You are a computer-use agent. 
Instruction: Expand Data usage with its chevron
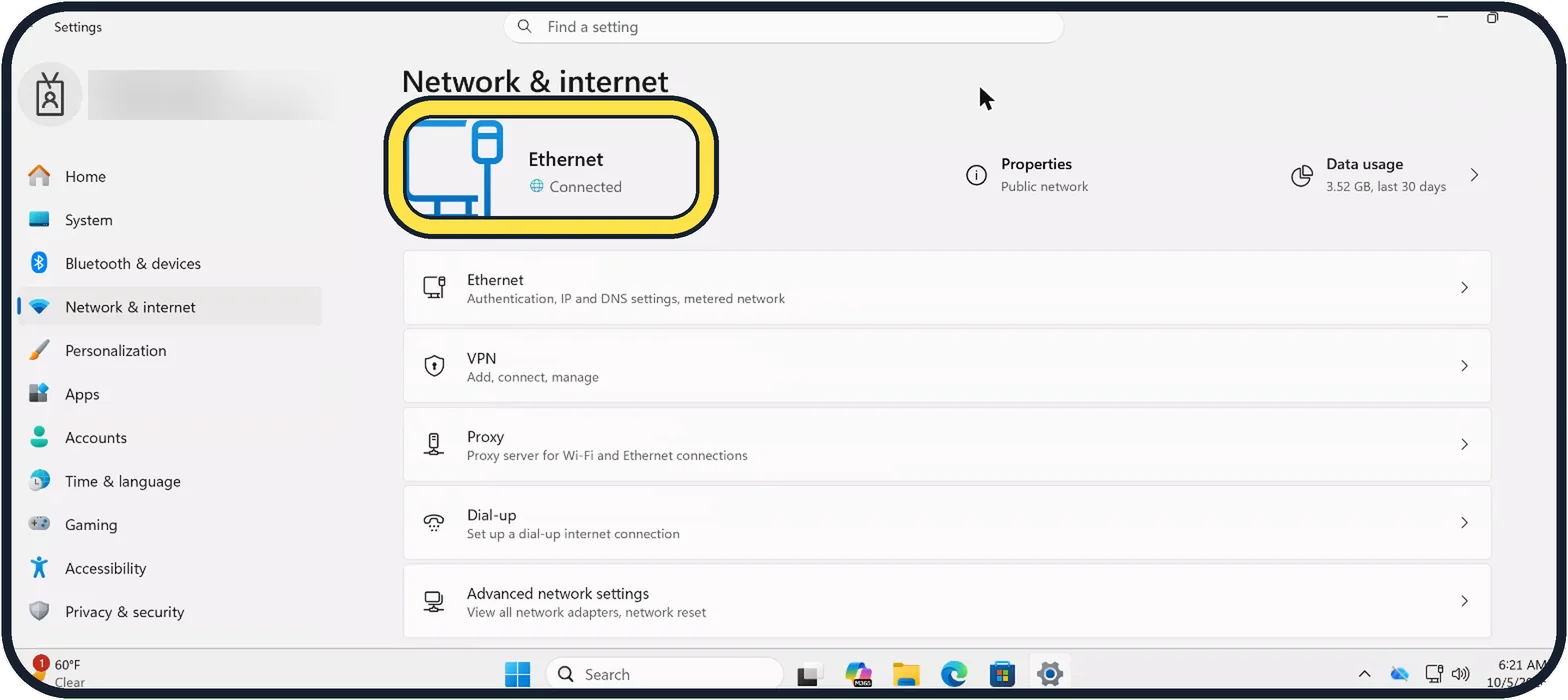click(x=1473, y=175)
